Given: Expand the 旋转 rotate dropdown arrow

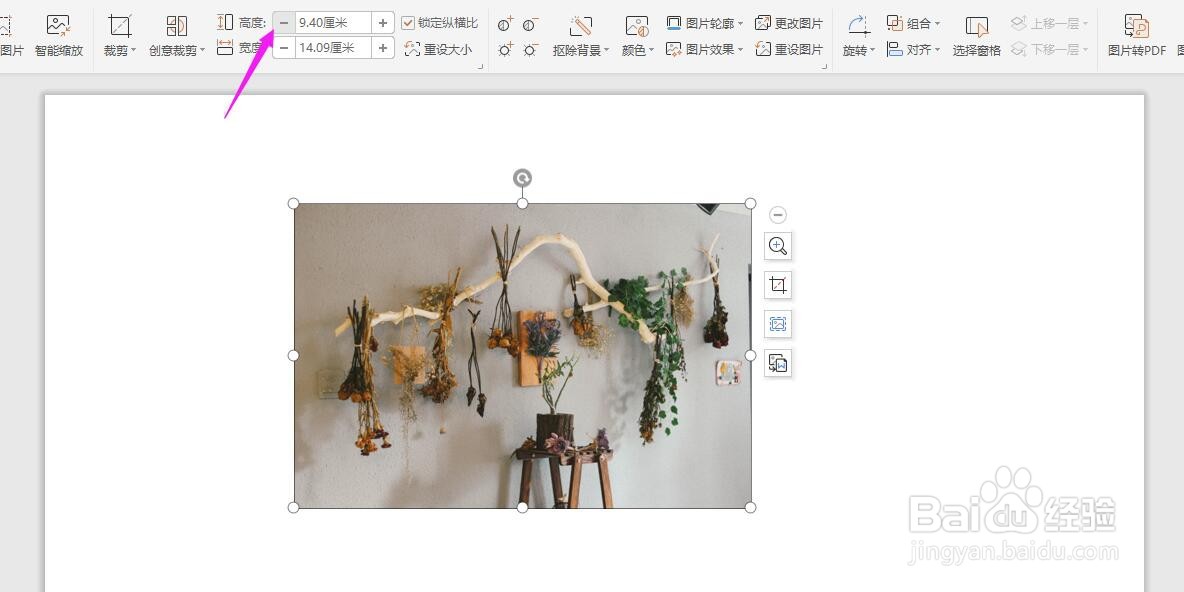Looking at the screenshot, I should pyautogui.click(x=872, y=51).
